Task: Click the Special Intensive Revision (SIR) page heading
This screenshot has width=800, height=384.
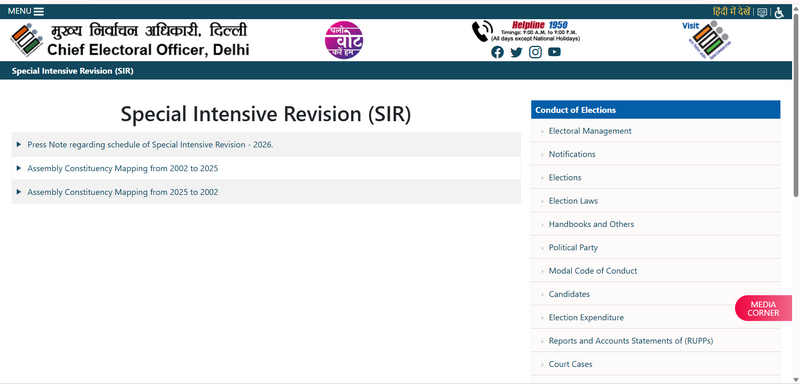Action: click(x=265, y=114)
